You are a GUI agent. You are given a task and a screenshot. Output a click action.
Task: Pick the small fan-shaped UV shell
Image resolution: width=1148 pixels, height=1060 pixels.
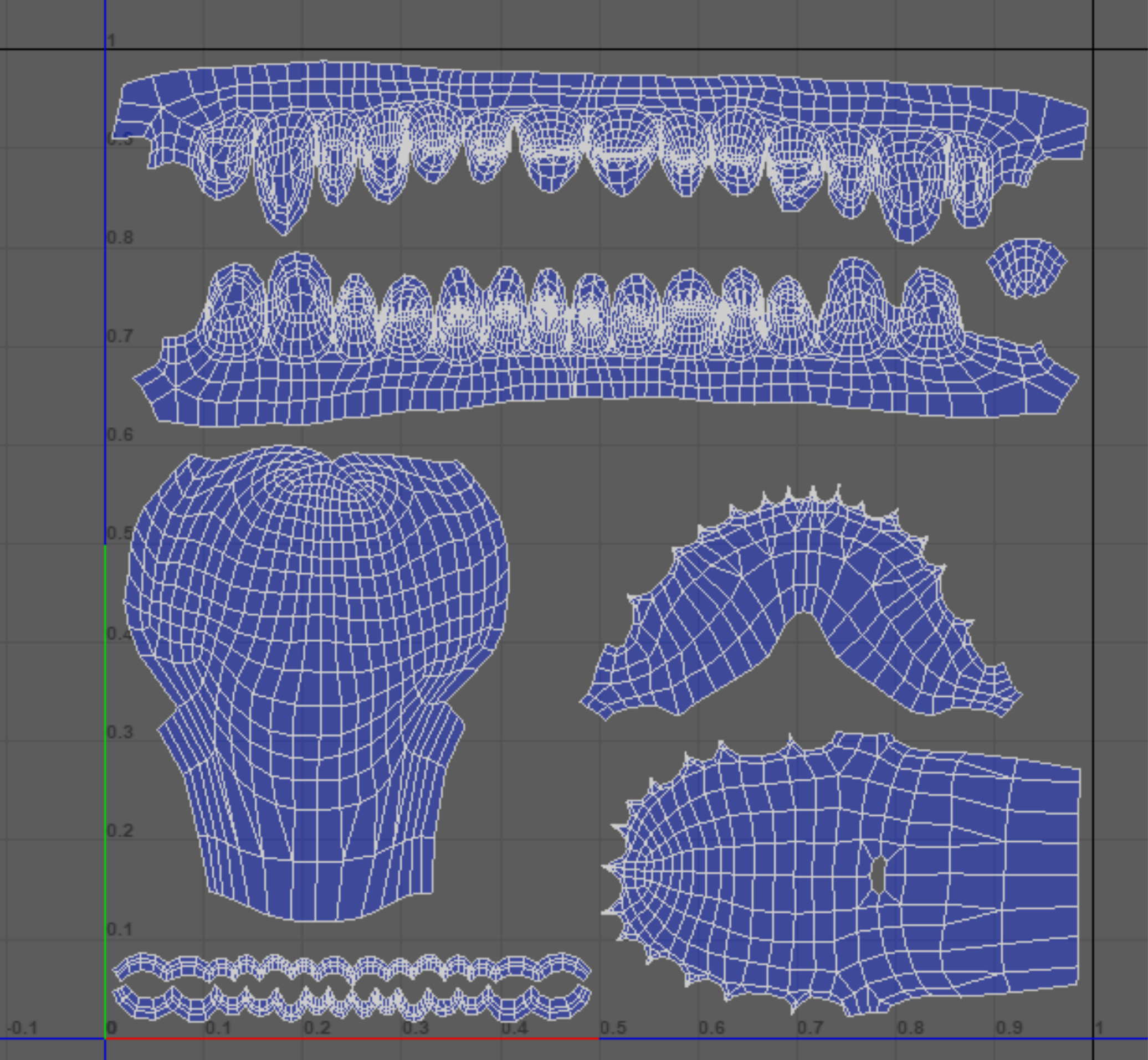click(x=1026, y=268)
